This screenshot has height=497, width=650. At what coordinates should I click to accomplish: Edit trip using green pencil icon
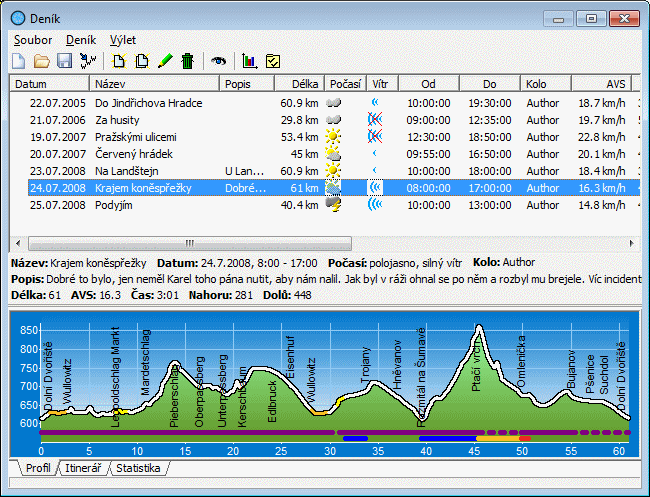coord(165,61)
